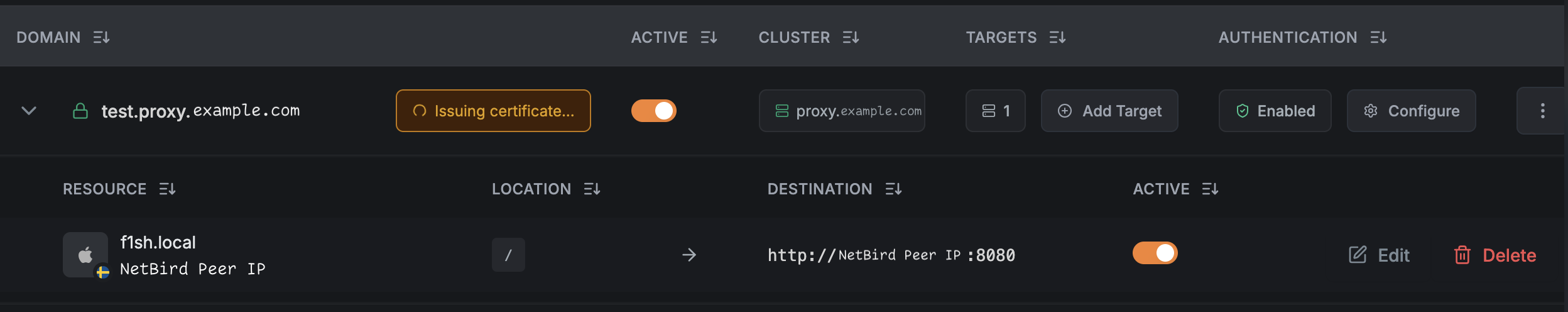
Task: Delete the f1sh.local target
Action: pos(1495,255)
